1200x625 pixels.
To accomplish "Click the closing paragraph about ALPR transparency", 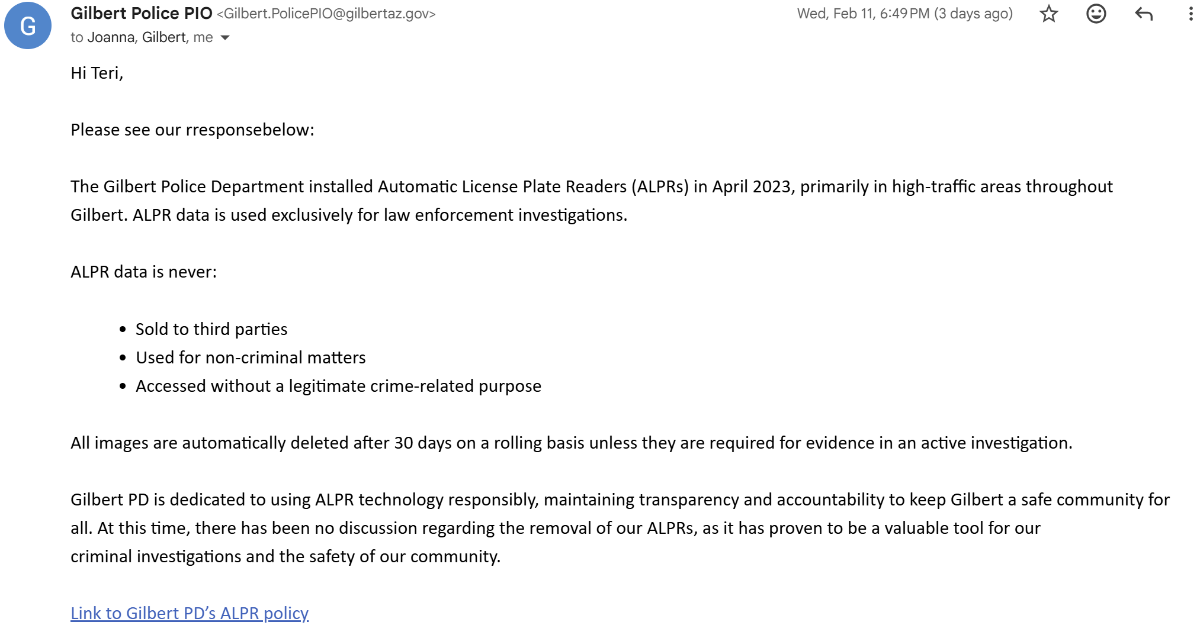I will (600, 527).
